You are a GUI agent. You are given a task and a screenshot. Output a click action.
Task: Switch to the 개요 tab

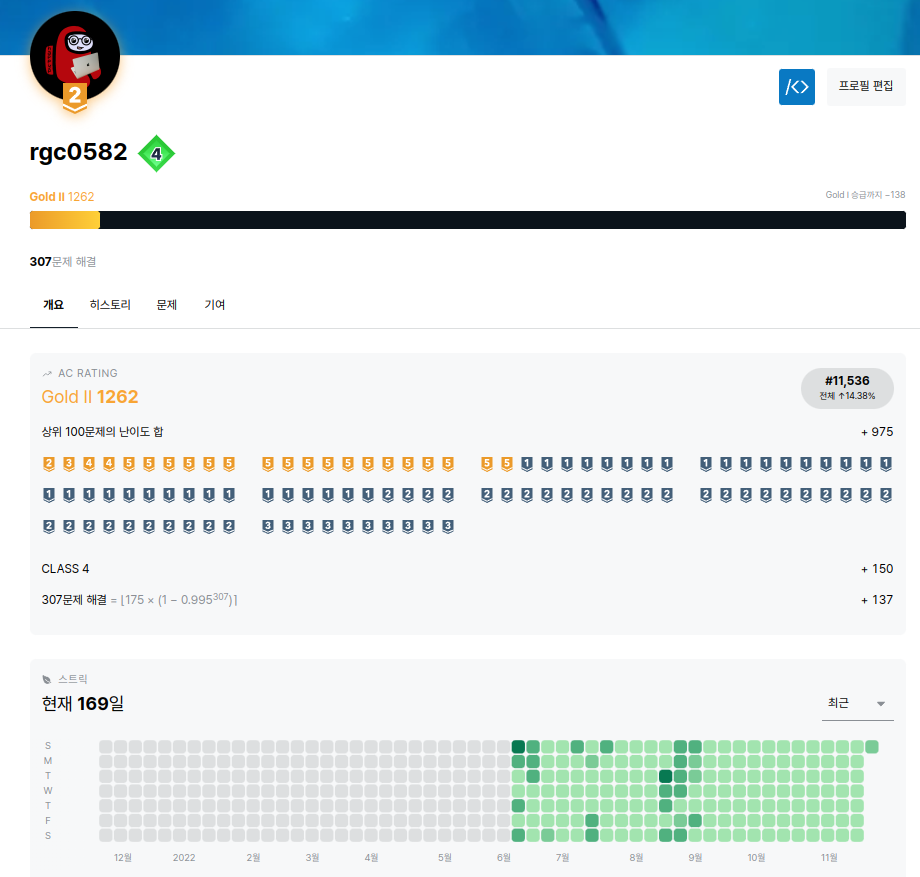tap(53, 305)
